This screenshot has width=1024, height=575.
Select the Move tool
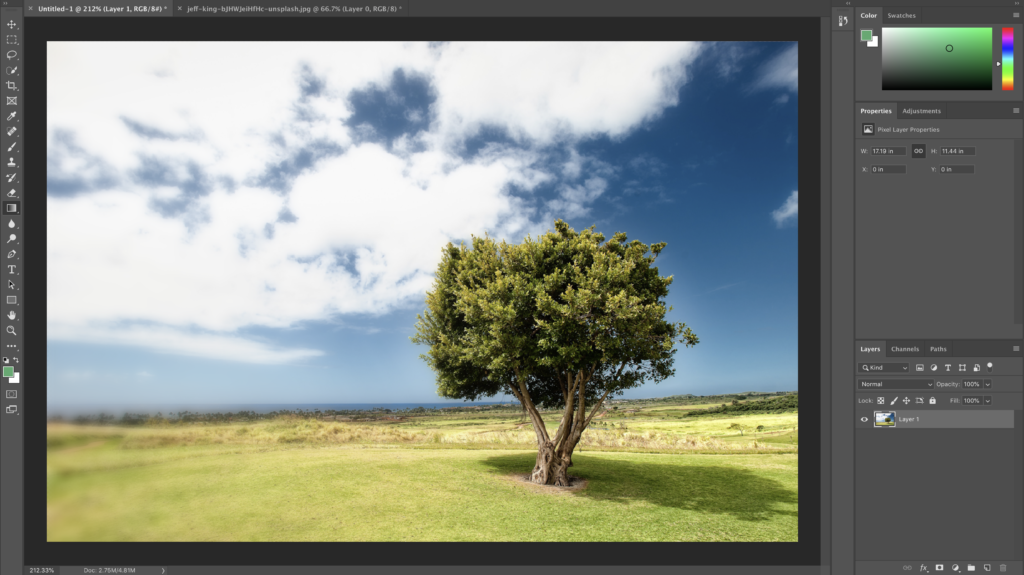(x=12, y=24)
